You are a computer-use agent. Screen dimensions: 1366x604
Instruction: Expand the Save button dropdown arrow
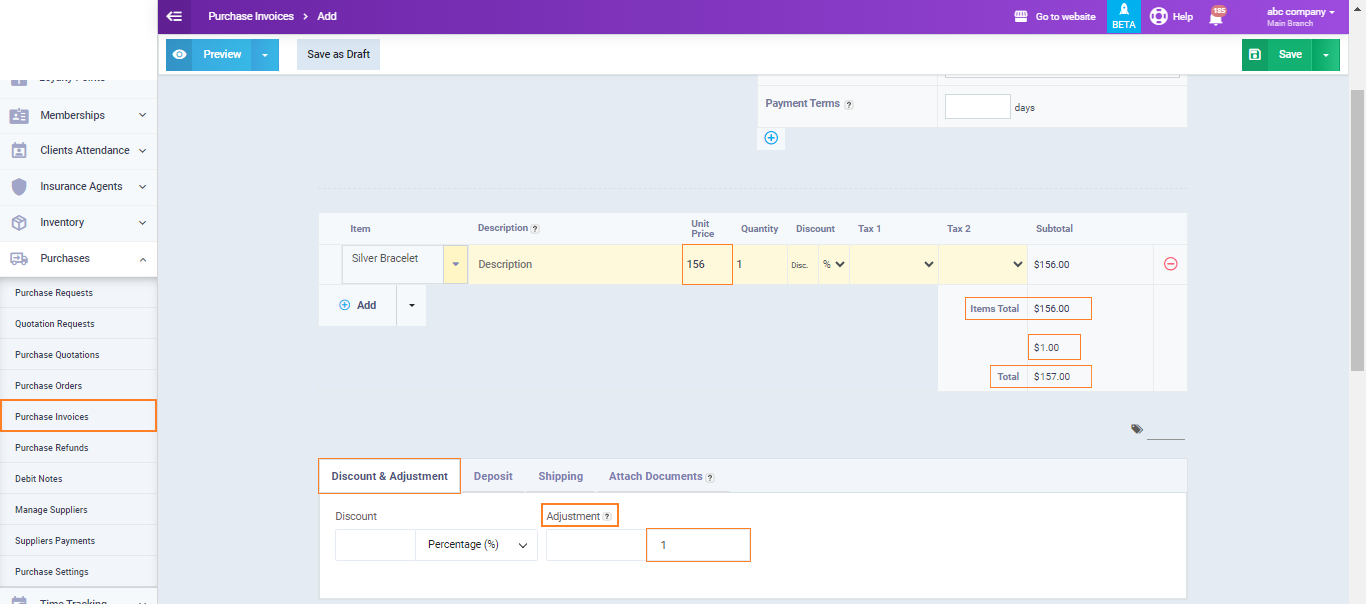pos(1325,55)
